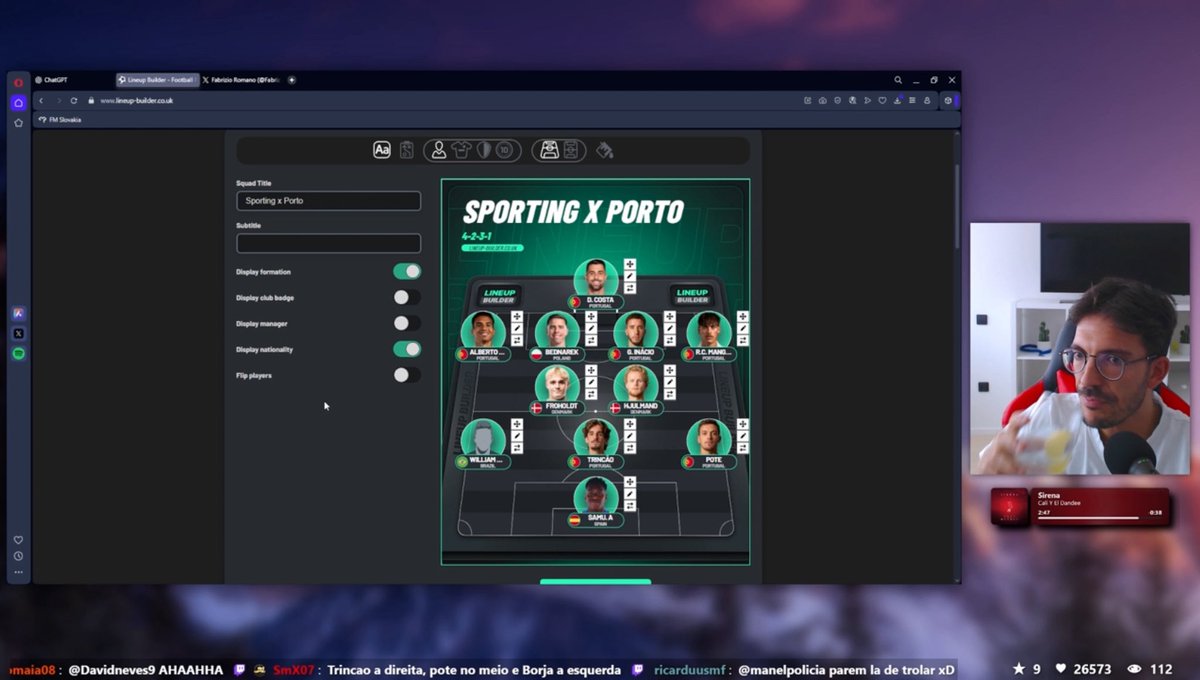Open Aria AI in the Opera sidebar
Screen dimensions: 1200x680
(18, 313)
